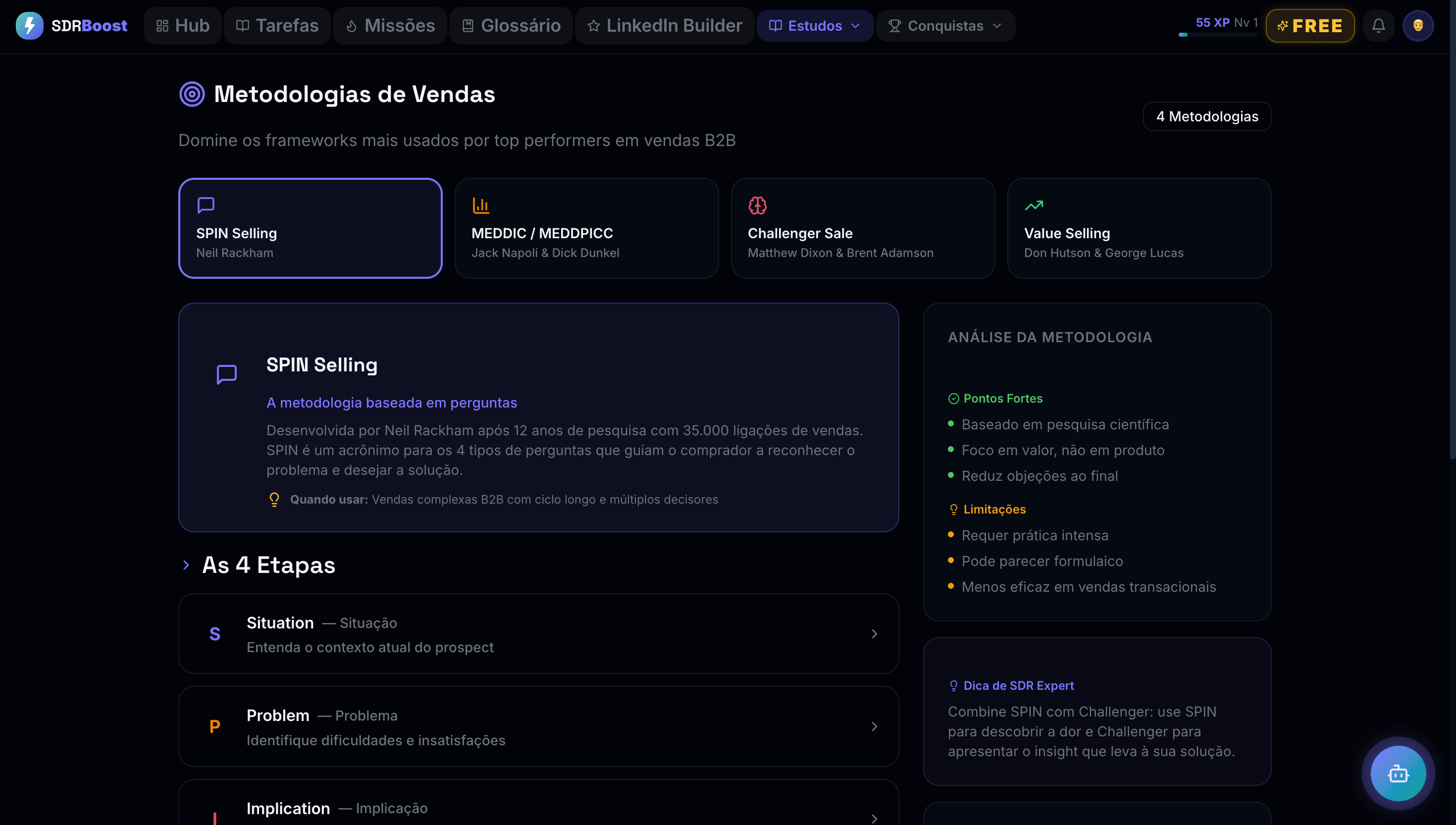Click the FREE upgrade button
The height and width of the screenshot is (825, 1456).
coord(1309,25)
